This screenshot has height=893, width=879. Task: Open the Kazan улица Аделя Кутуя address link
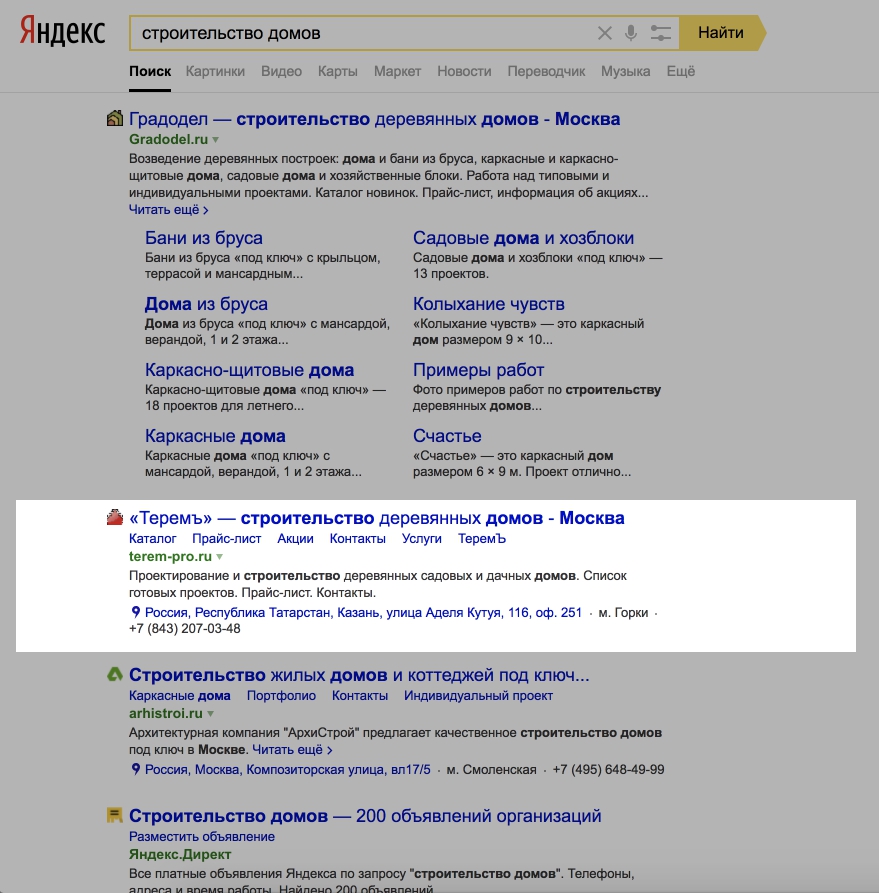pyautogui.click(x=363, y=612)
